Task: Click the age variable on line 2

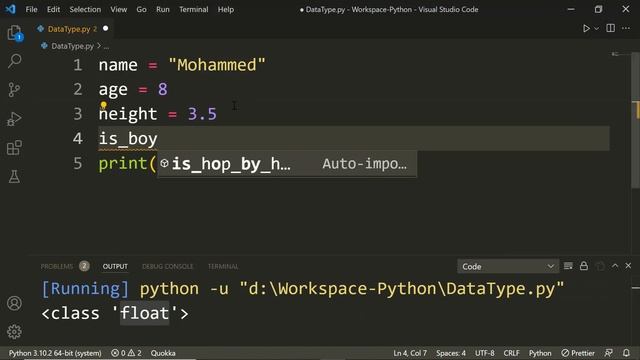Action: (113, 90)
